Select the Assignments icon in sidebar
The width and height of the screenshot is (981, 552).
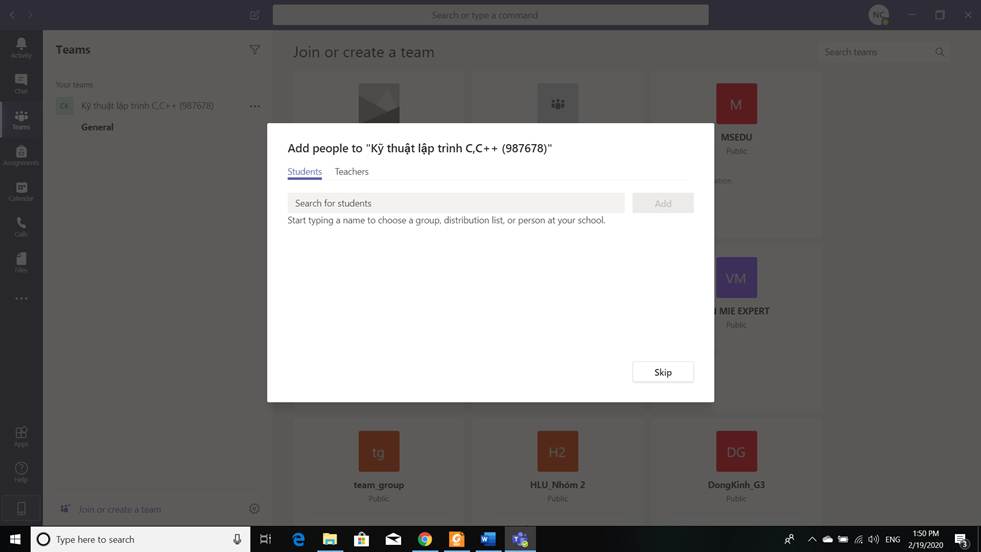click(x=21, y=155)
